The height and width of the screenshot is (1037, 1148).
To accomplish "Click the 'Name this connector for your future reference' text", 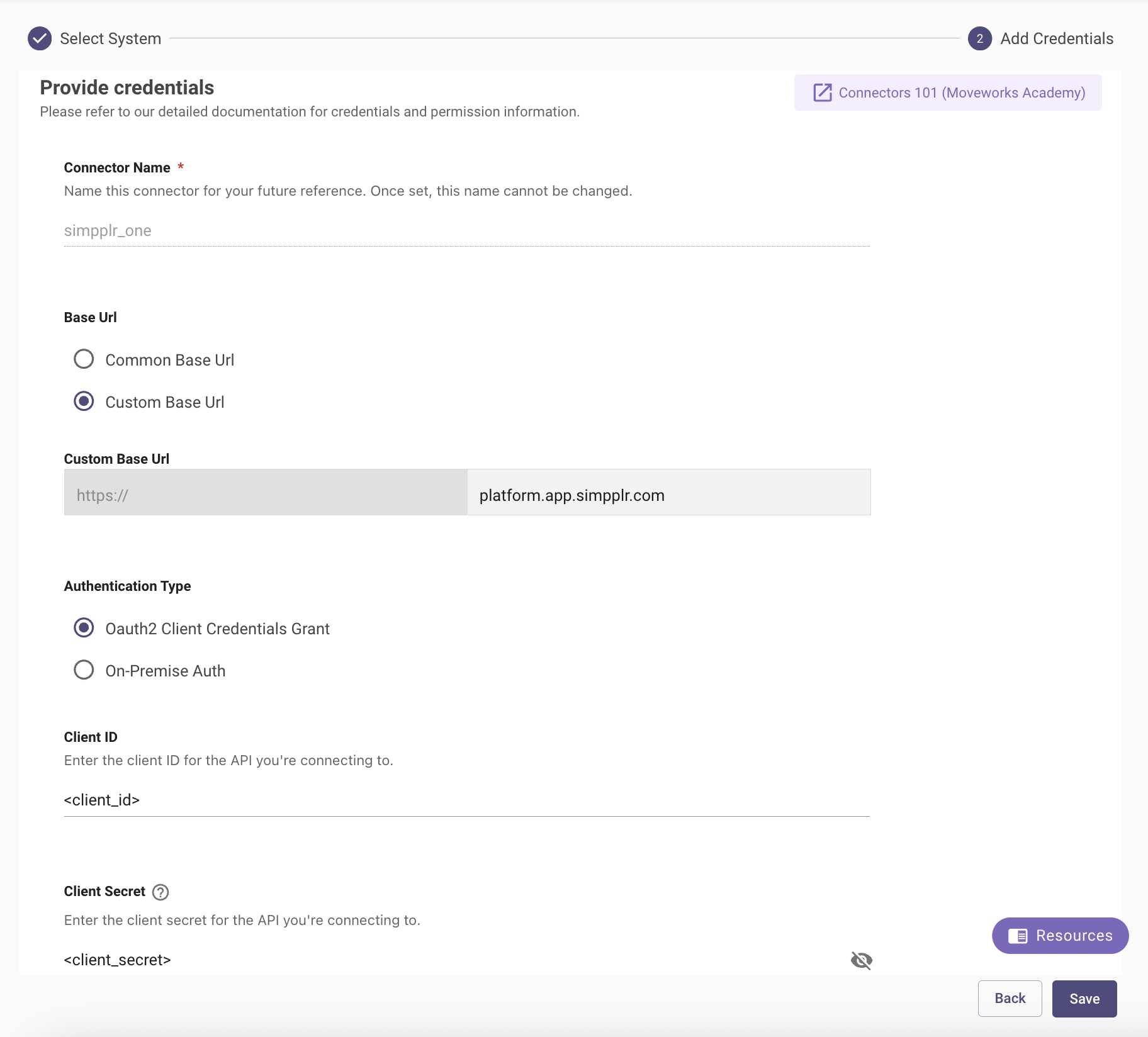I will (348, 191).
